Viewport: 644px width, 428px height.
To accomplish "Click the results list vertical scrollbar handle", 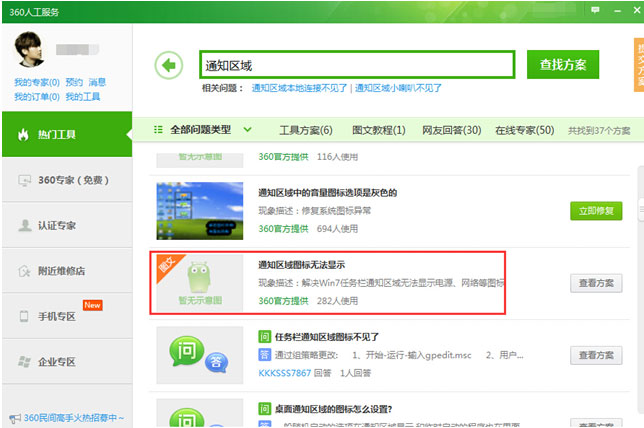I will (x=641, y=209).
